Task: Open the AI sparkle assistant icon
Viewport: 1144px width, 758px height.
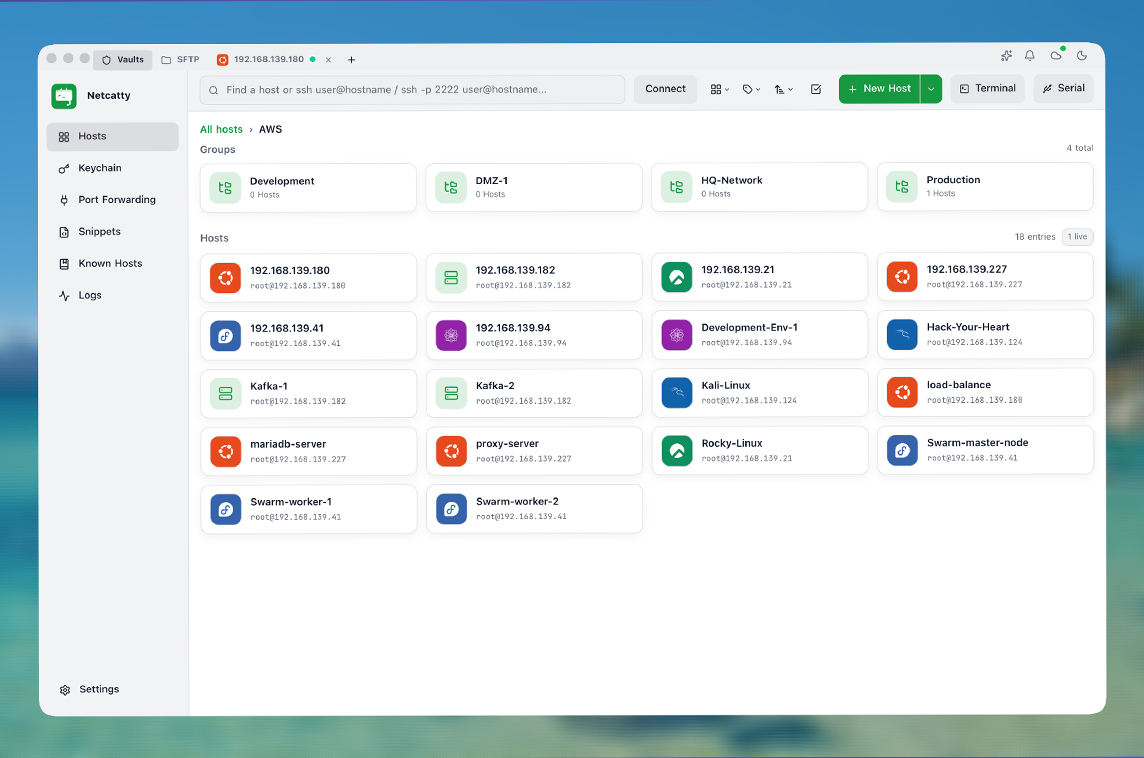Action: coord(1006,56)
